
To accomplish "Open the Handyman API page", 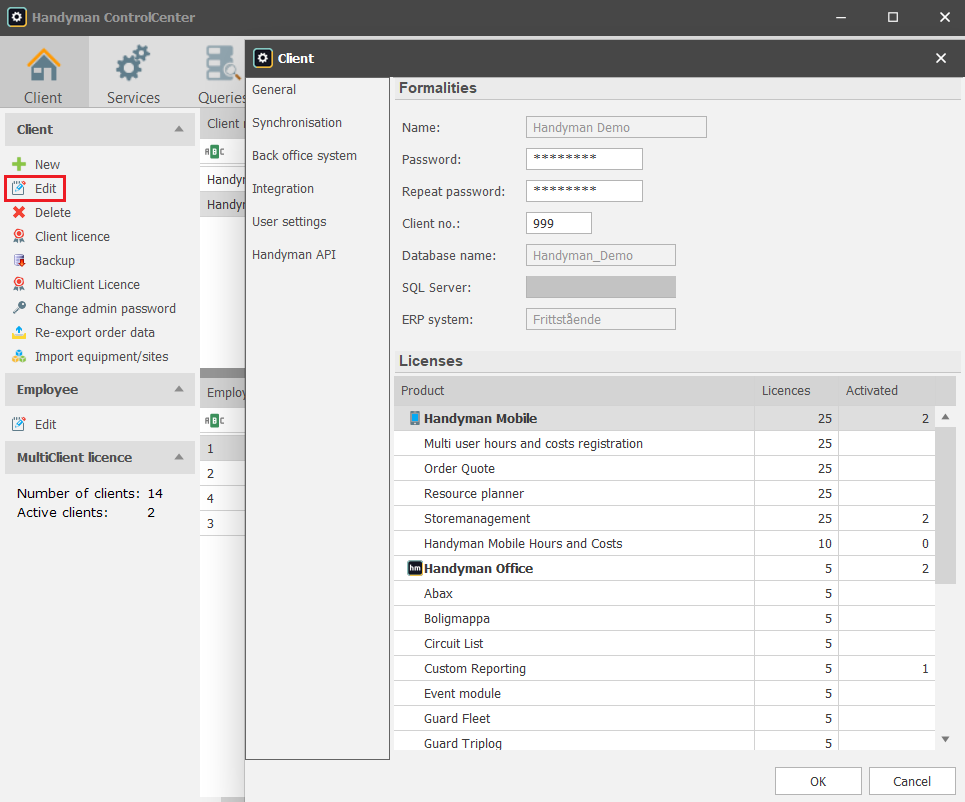I will click(294, 255).
